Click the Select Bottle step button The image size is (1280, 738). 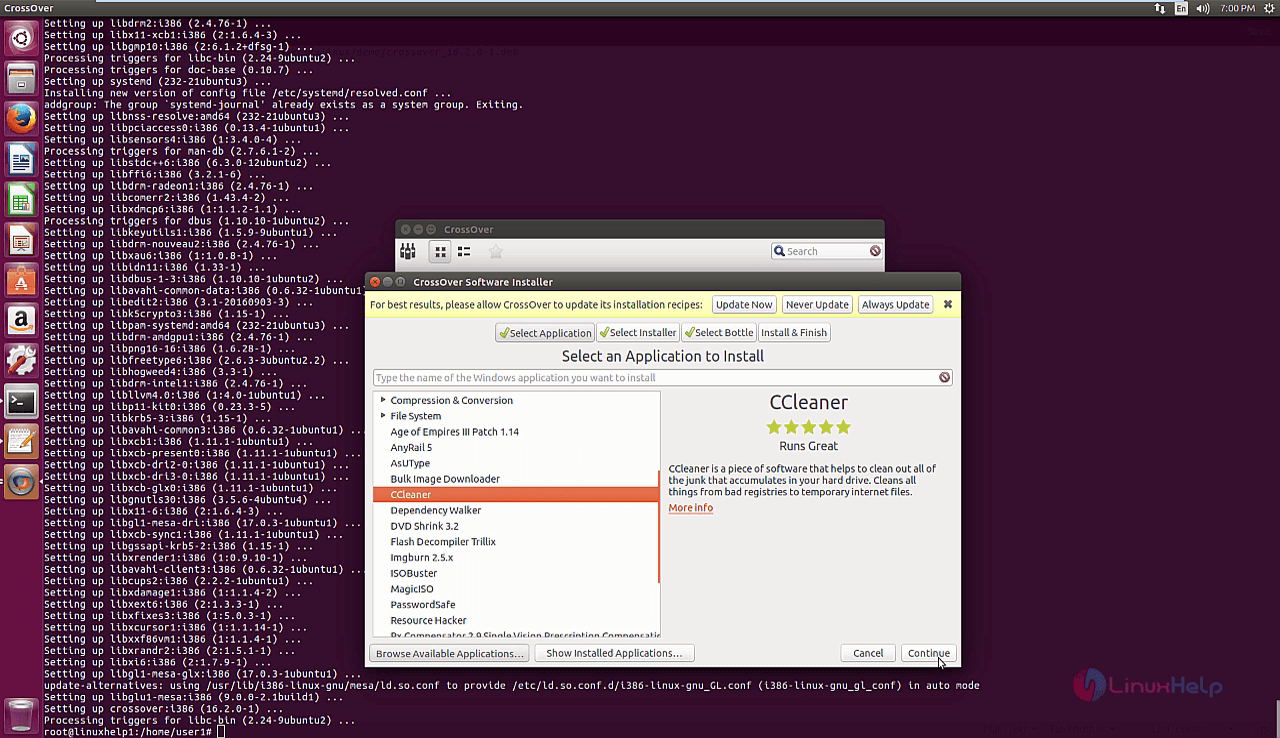tap(718, 333)
